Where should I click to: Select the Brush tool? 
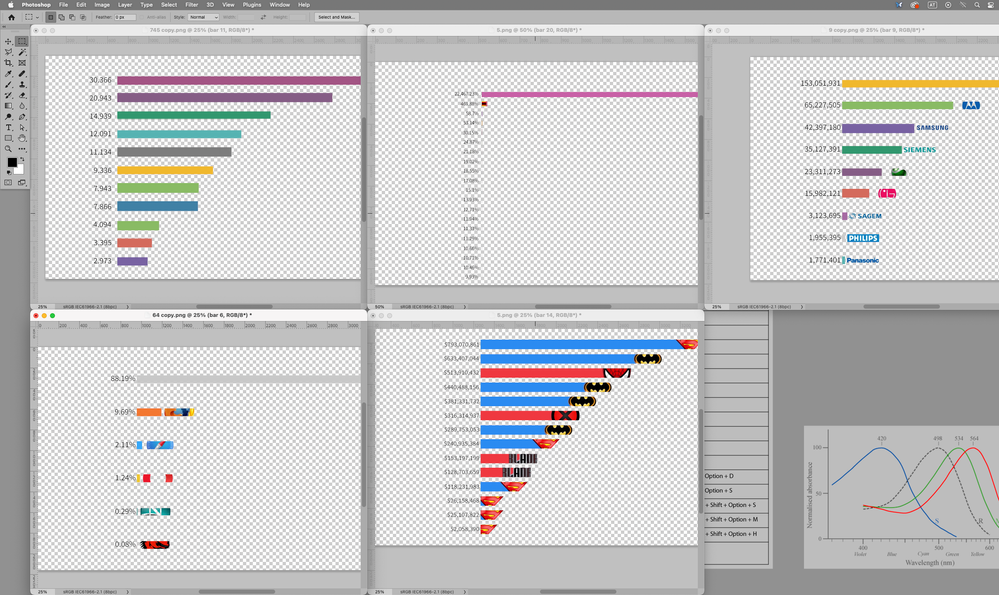[x=8, y=84]
